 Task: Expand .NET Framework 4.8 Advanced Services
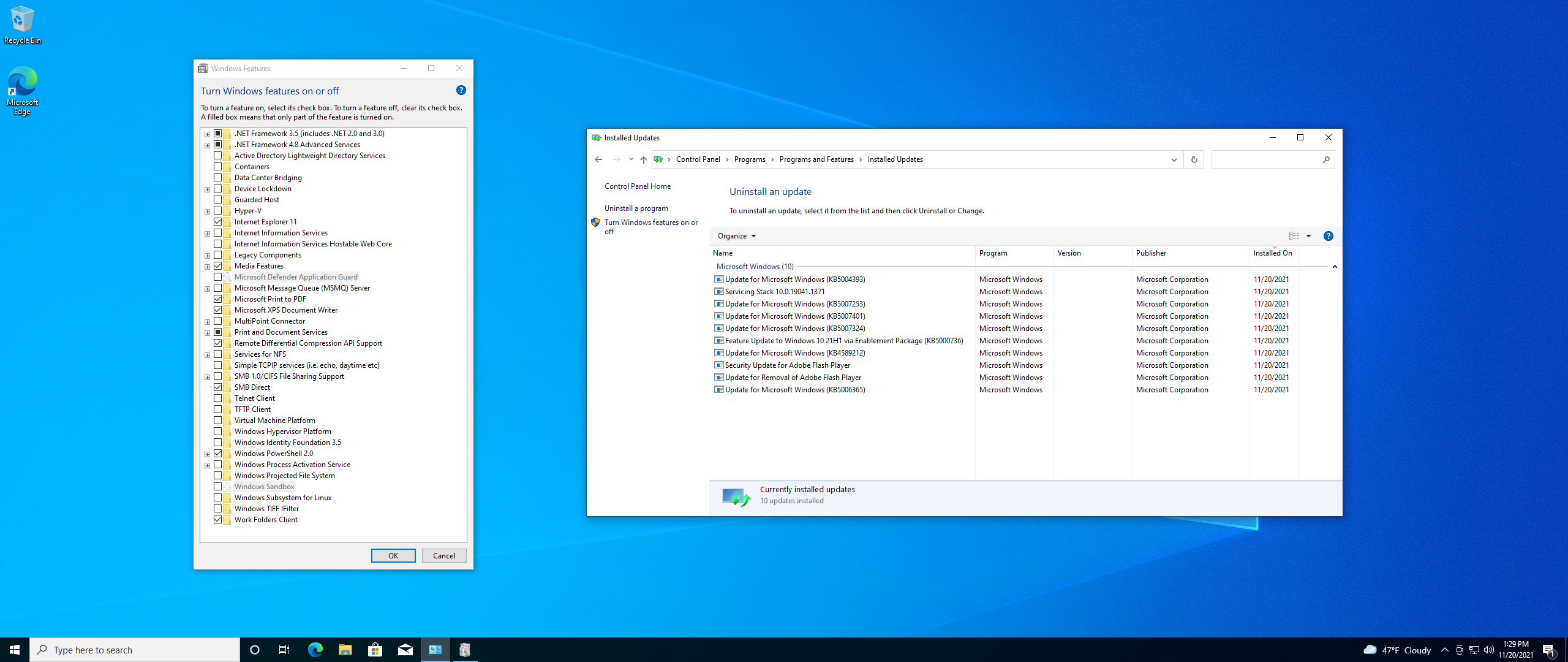[x=207, y=145]
